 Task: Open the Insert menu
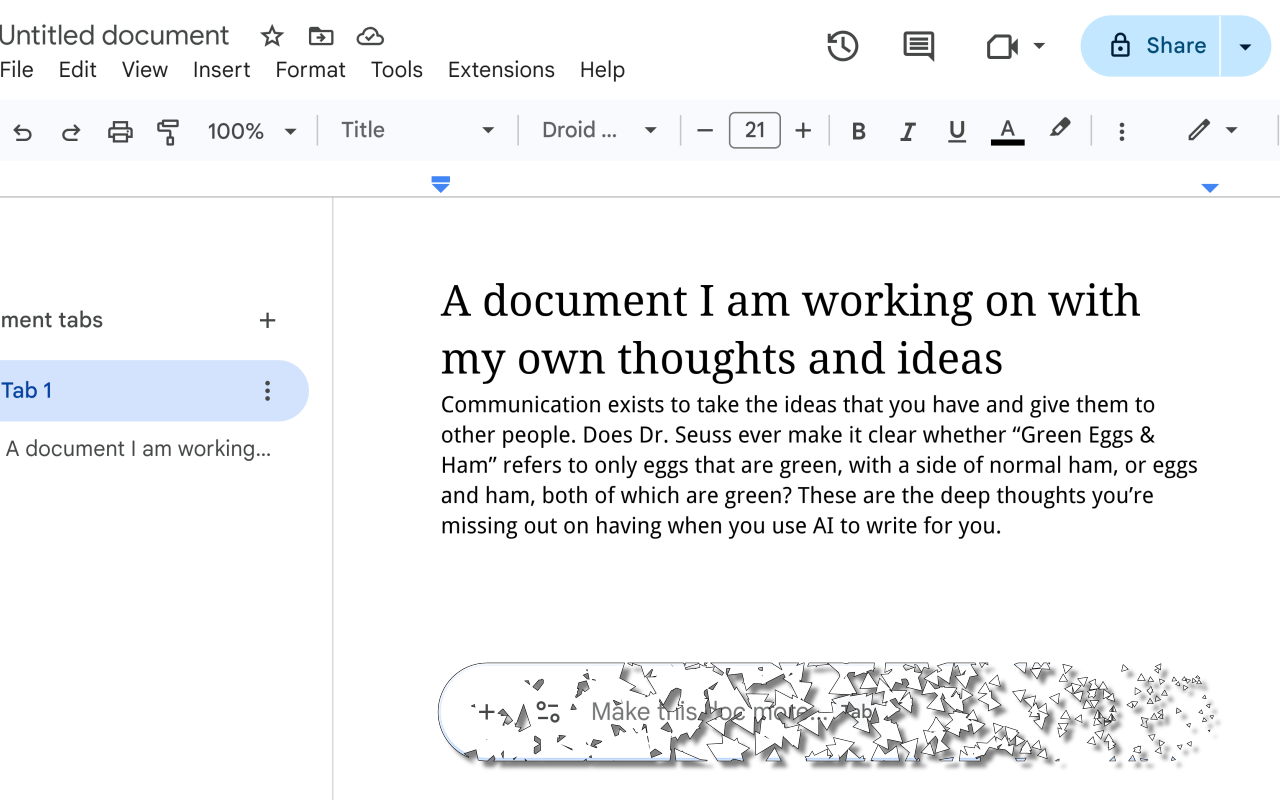(222, 70)
